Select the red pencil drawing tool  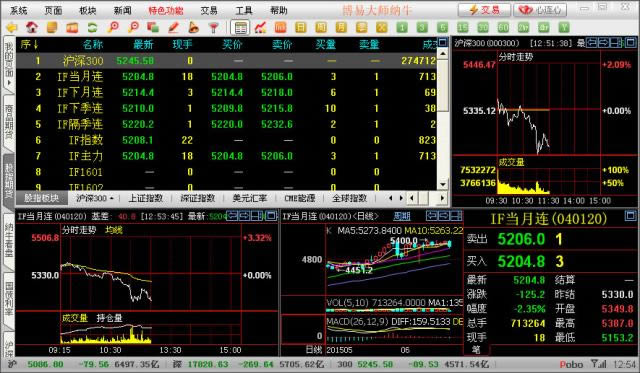click(173, 28)
